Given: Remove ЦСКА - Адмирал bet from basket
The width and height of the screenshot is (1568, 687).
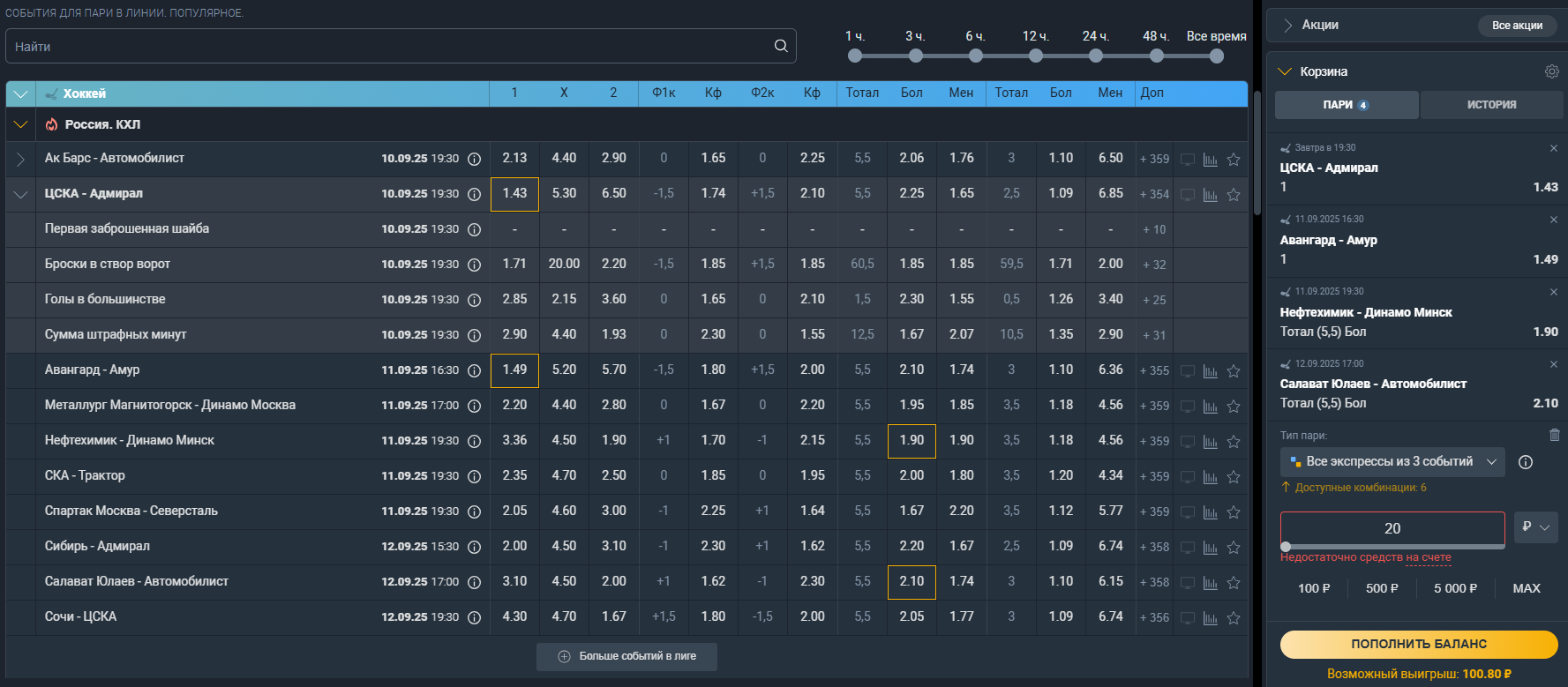Looking at the screenshot, I should click(x=1554, y=148).
